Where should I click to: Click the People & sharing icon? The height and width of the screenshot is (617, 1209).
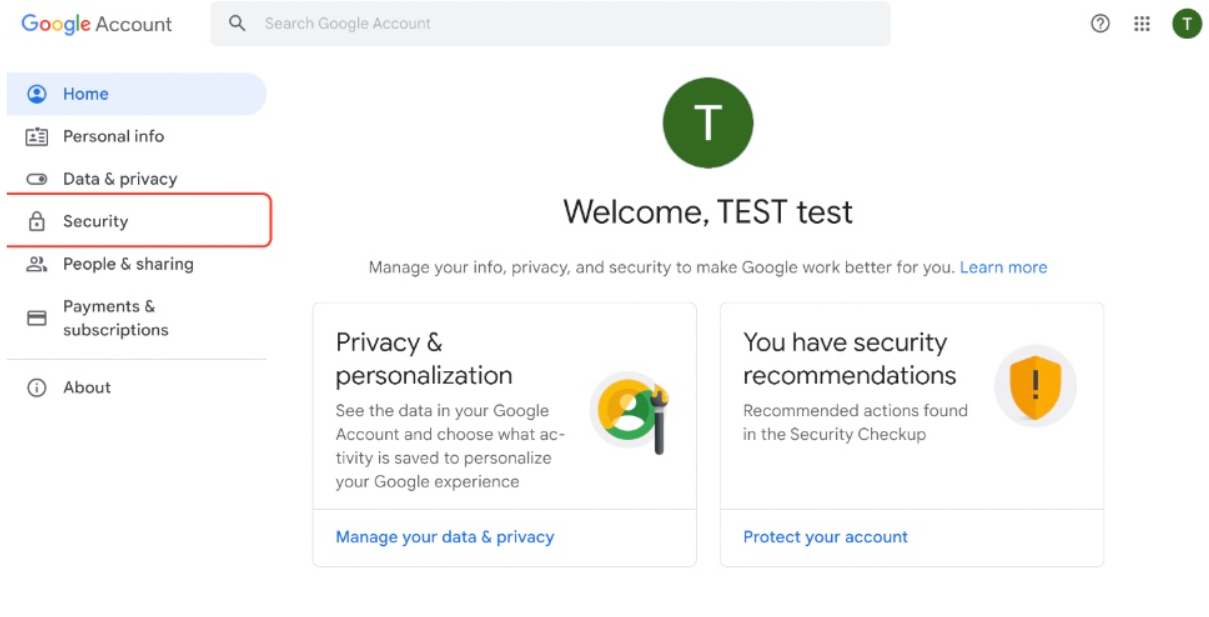click(x=37, y=264)
